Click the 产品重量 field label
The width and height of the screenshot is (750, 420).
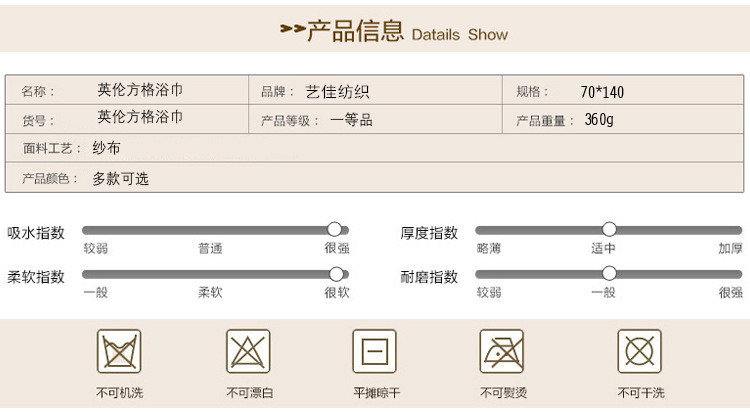pos(545,121)
